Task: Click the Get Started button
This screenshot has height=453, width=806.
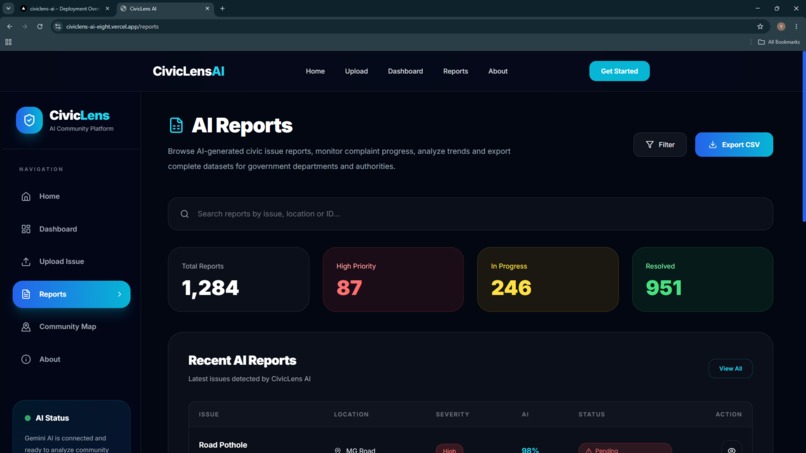Action: point(619,71)
